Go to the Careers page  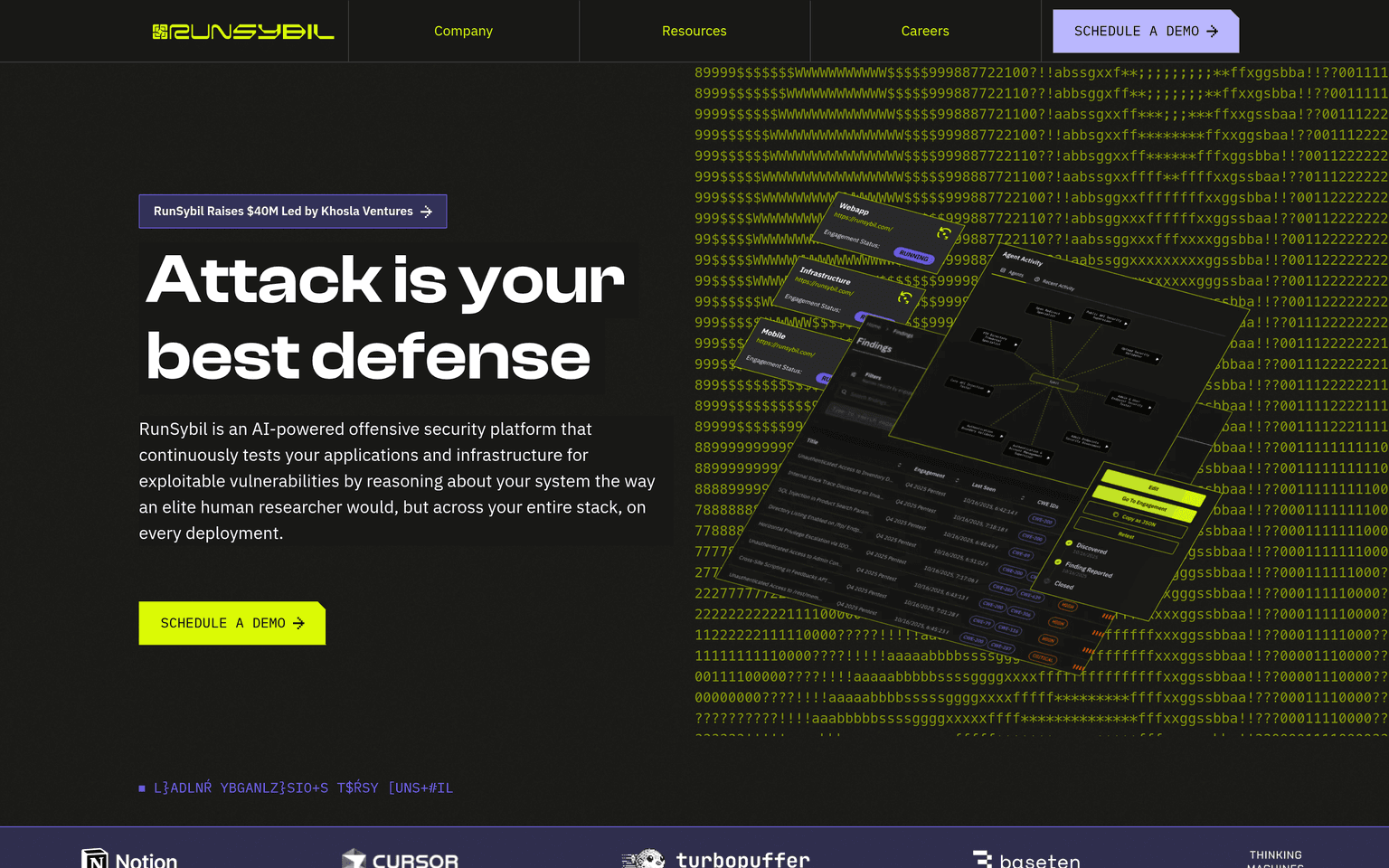point(925,31)
